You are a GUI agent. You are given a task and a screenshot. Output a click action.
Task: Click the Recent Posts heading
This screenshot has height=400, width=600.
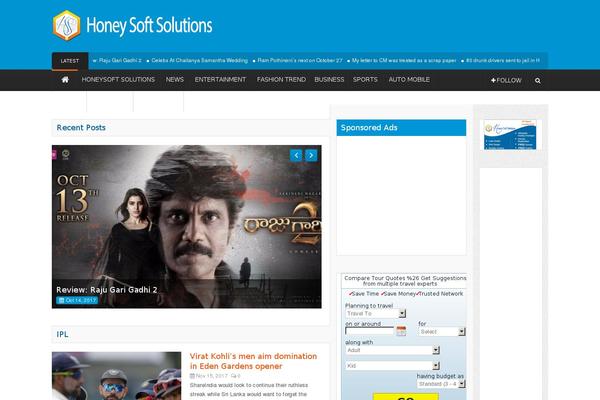tap(81, 127)
